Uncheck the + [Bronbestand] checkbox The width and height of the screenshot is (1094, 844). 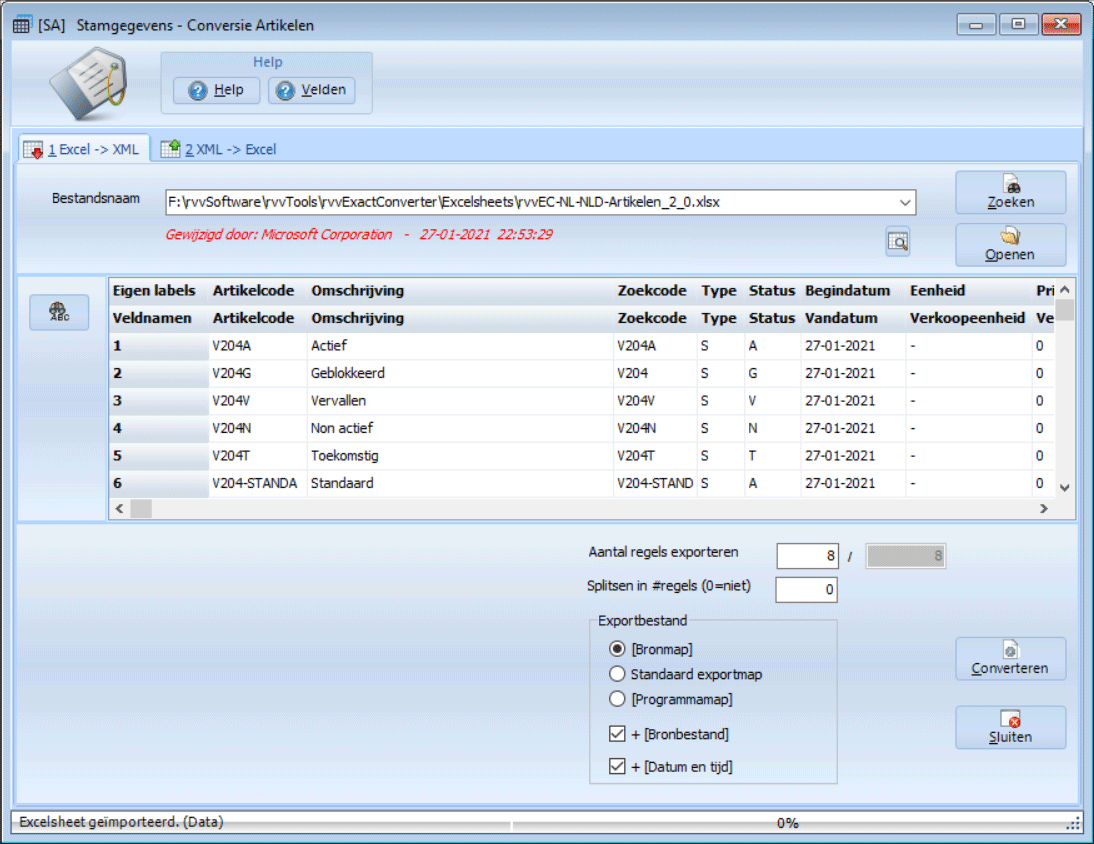tap(617, 734)
